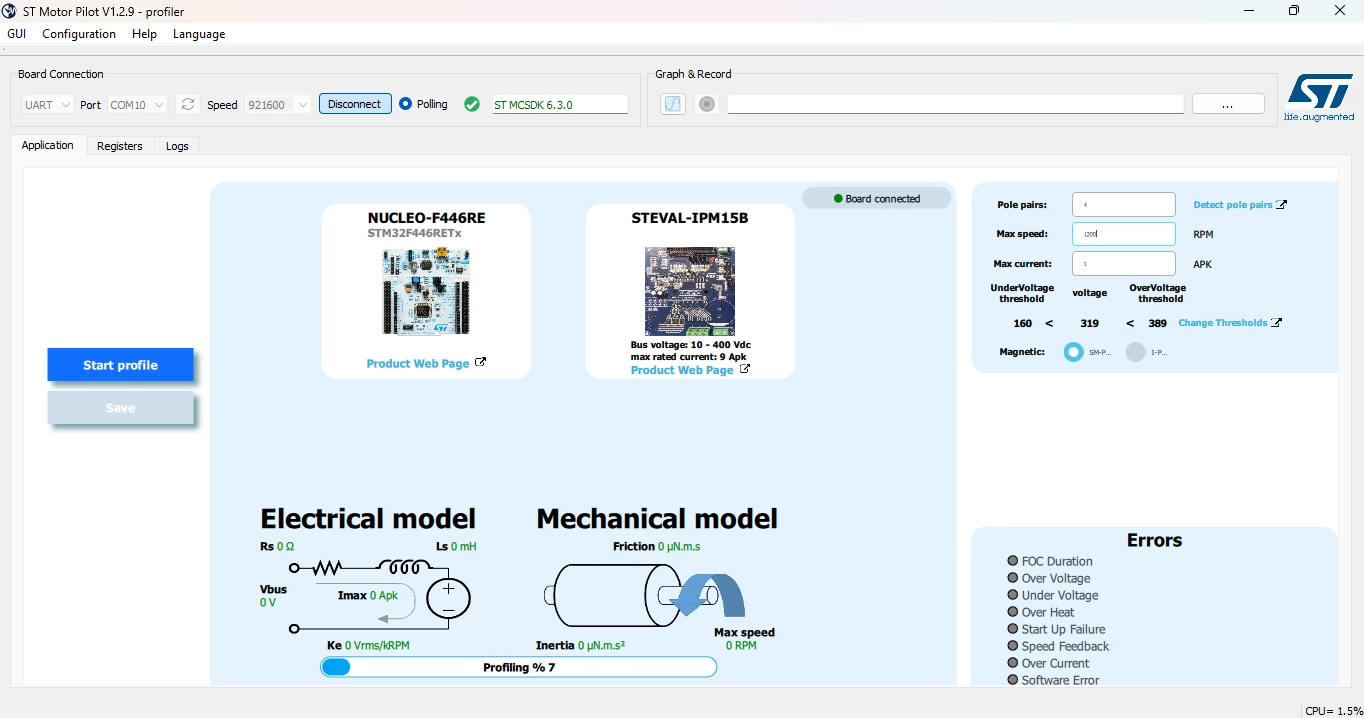Click the Start profile button
The height and width of the screenshot is (718, 1364).
120,365
